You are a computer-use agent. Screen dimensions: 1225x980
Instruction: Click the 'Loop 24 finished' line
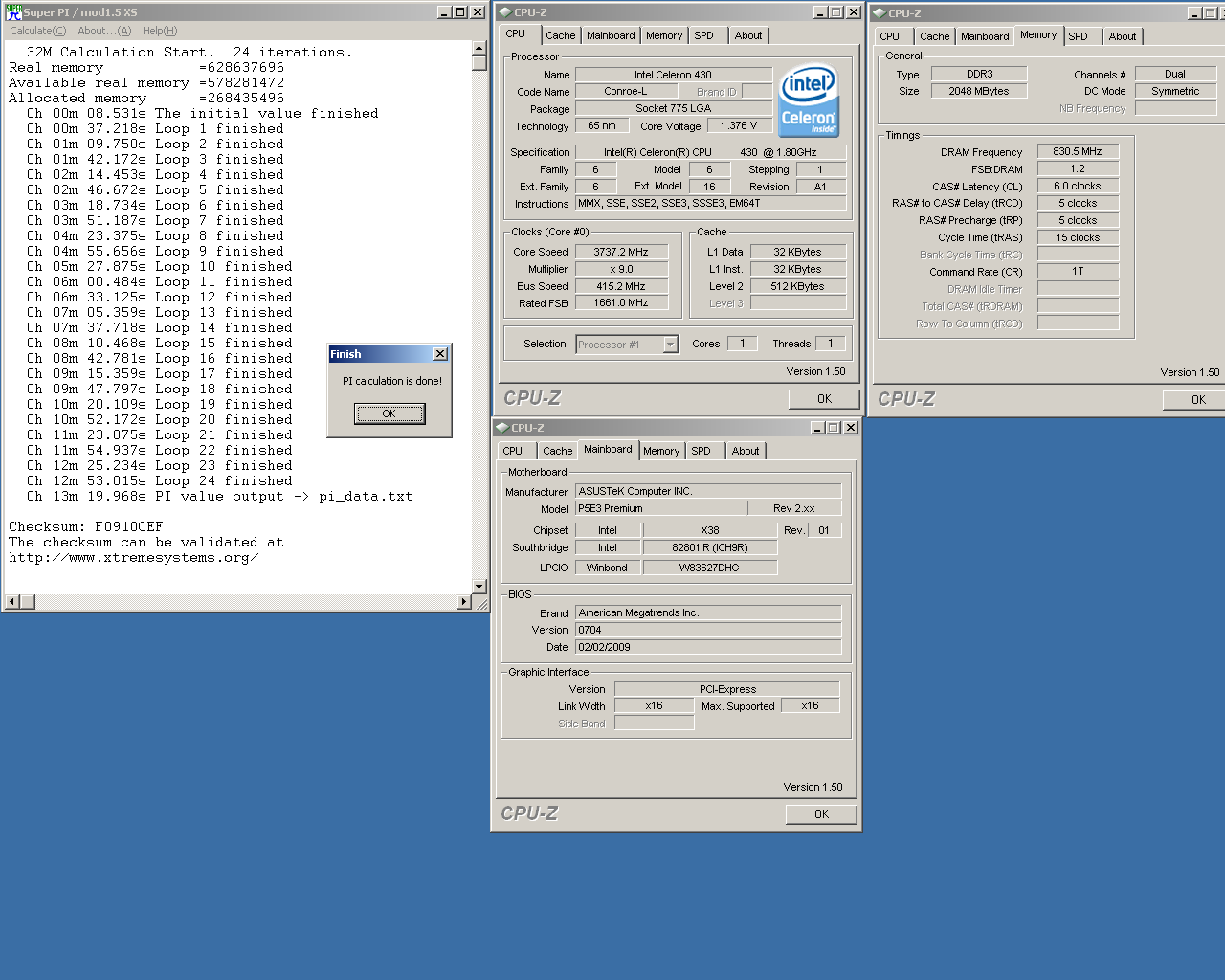tap(160, 481)
